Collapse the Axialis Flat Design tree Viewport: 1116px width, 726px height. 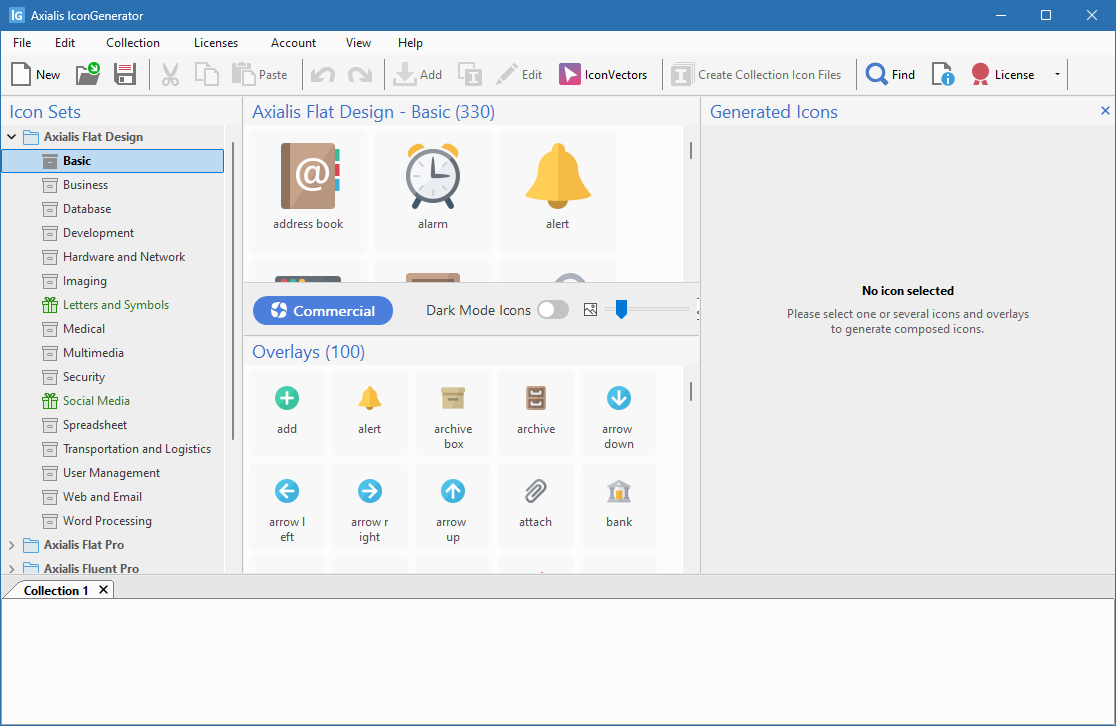point(10,136)
